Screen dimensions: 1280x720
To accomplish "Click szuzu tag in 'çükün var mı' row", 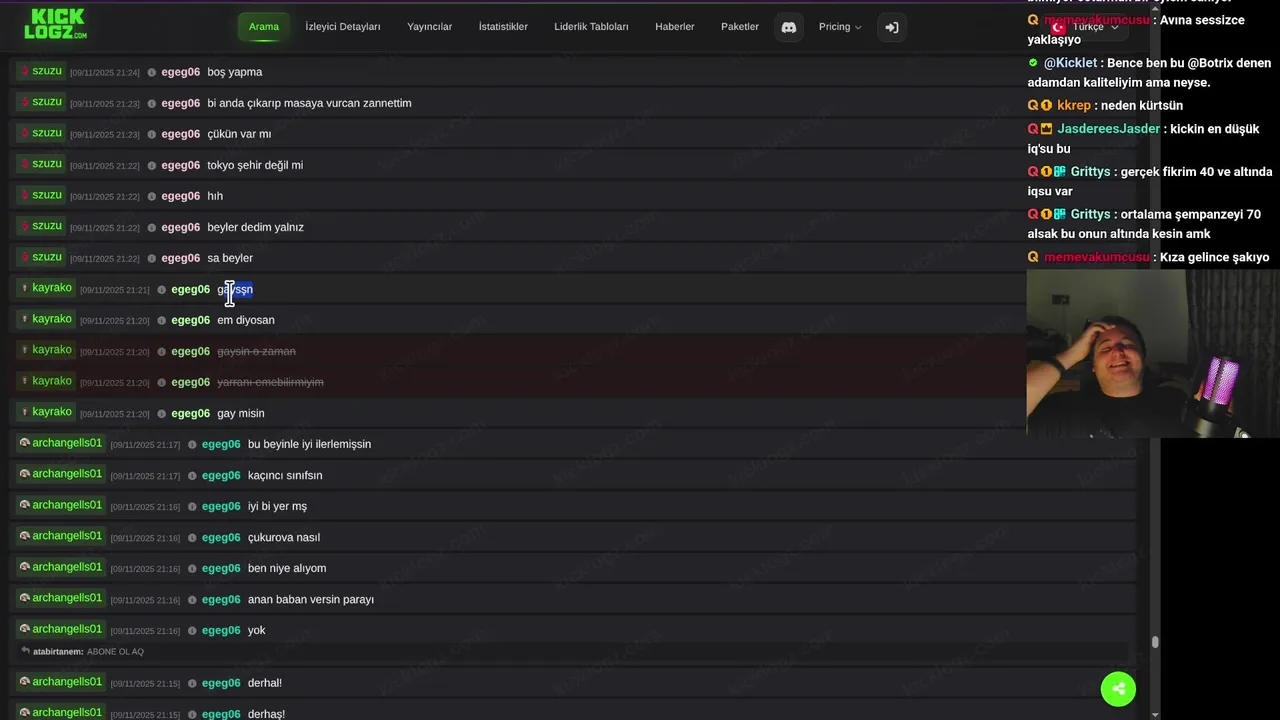I will [x=41, y=133].
